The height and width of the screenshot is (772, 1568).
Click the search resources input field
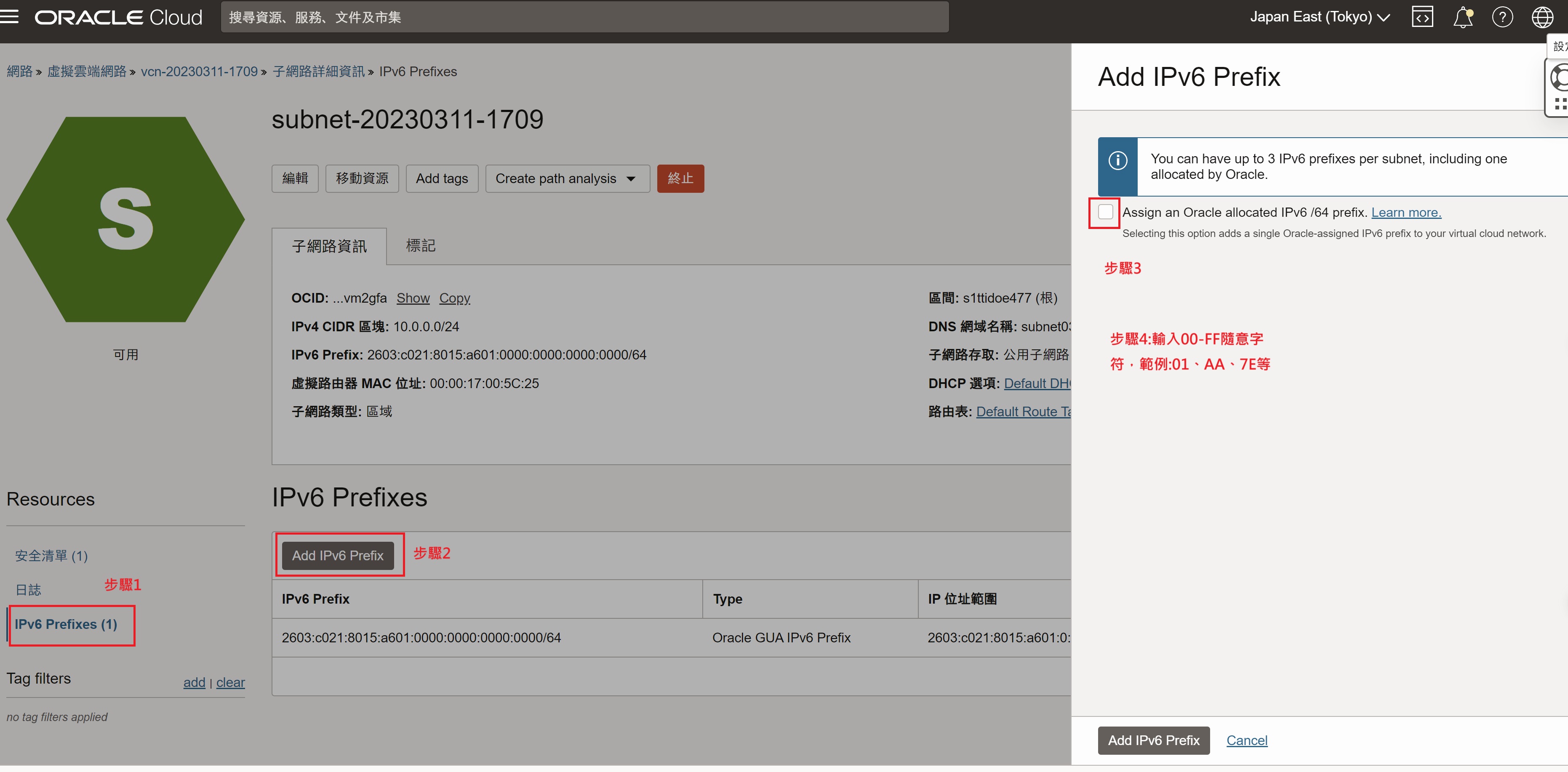[584, 17]
